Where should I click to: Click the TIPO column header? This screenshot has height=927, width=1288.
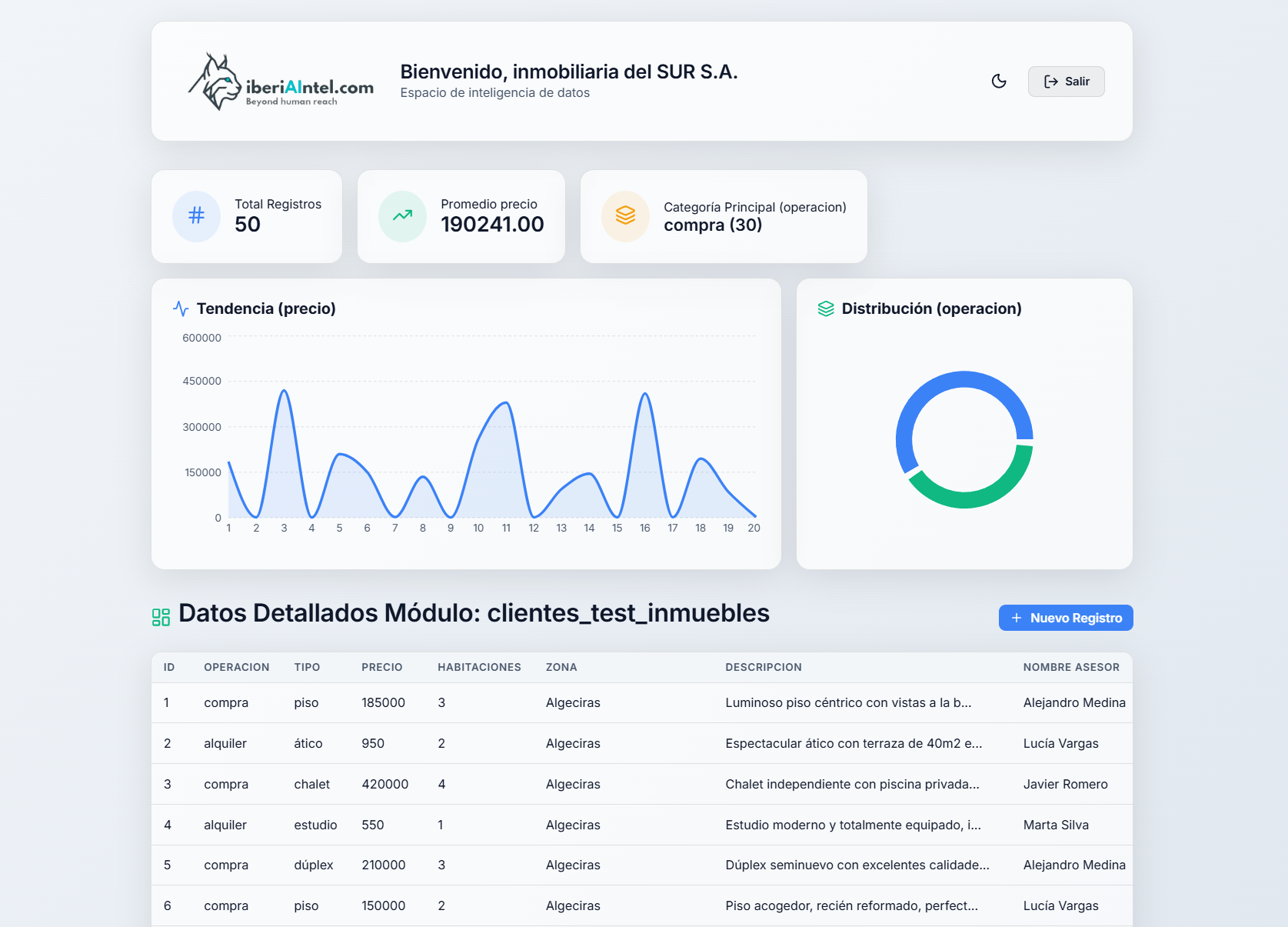pyautogui.click(x=307, y=667)
